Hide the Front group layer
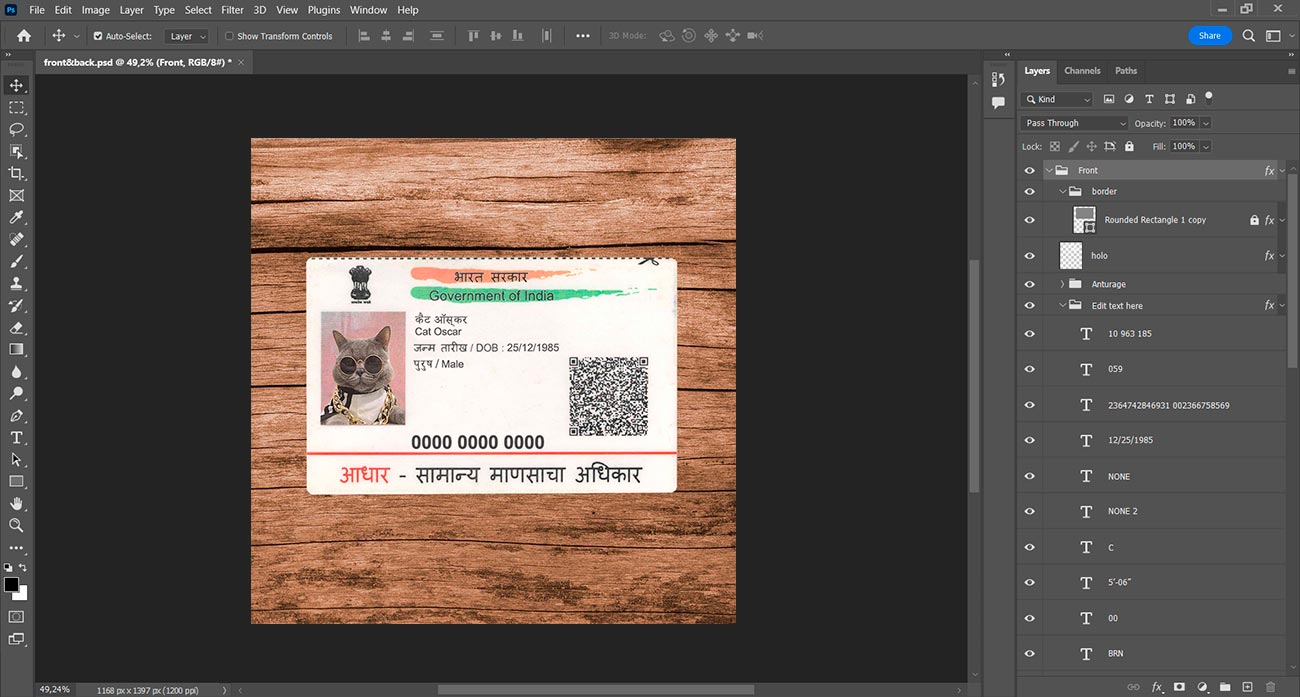This screenshot has height=697, width=1300. (1030, 170)
